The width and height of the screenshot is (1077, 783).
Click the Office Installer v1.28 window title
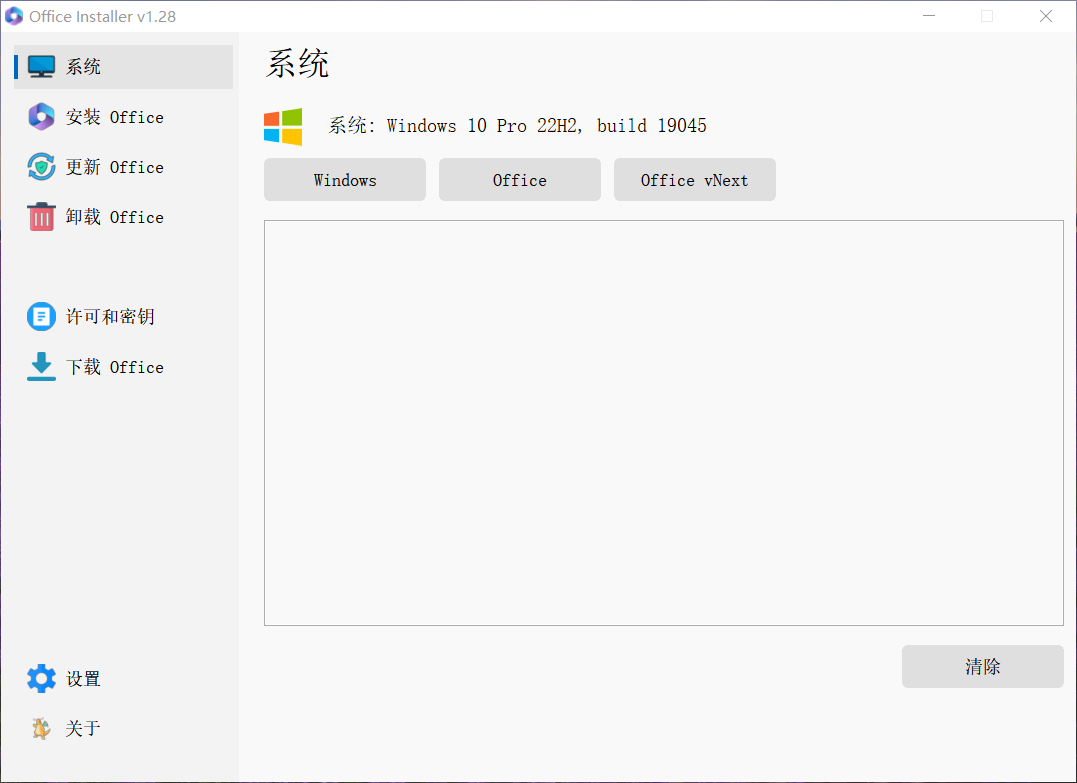102,16
